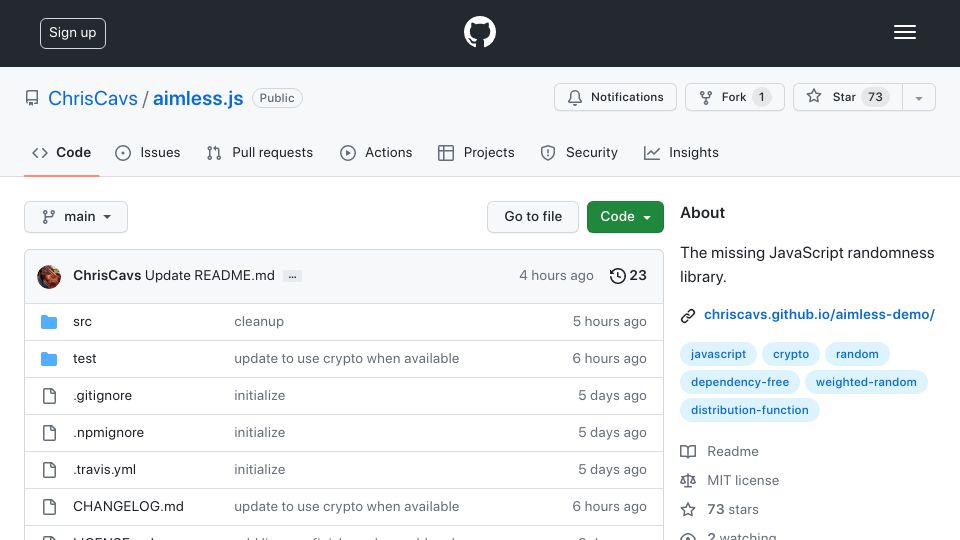The height and width of the screenshot is (540, 960).
Task: Open the main branch selector dropdown
Action: [x=76, y=217]
